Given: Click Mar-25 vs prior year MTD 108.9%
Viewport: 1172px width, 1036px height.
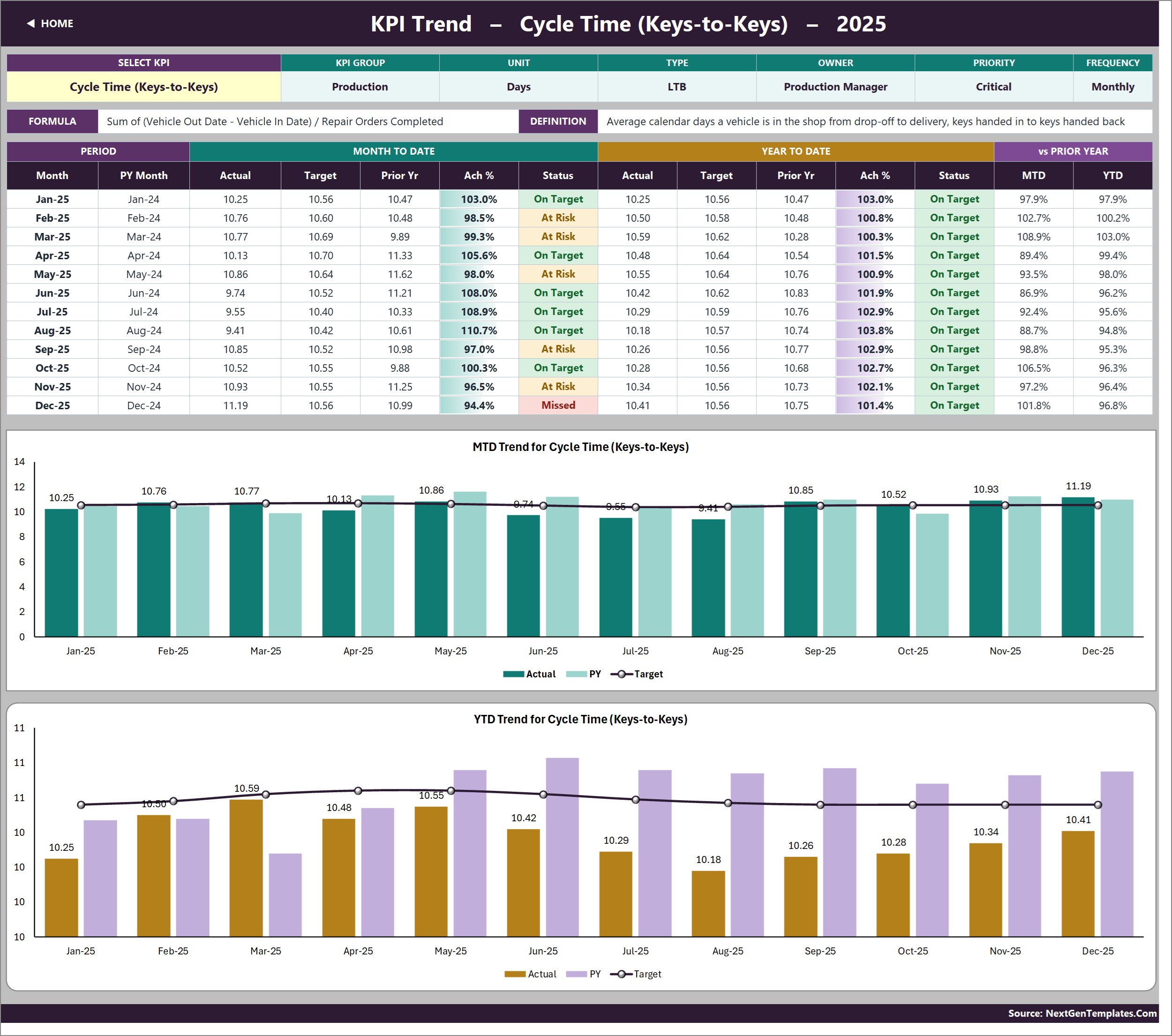Looking at the screenshot, I should click(x=1033, y=237).
